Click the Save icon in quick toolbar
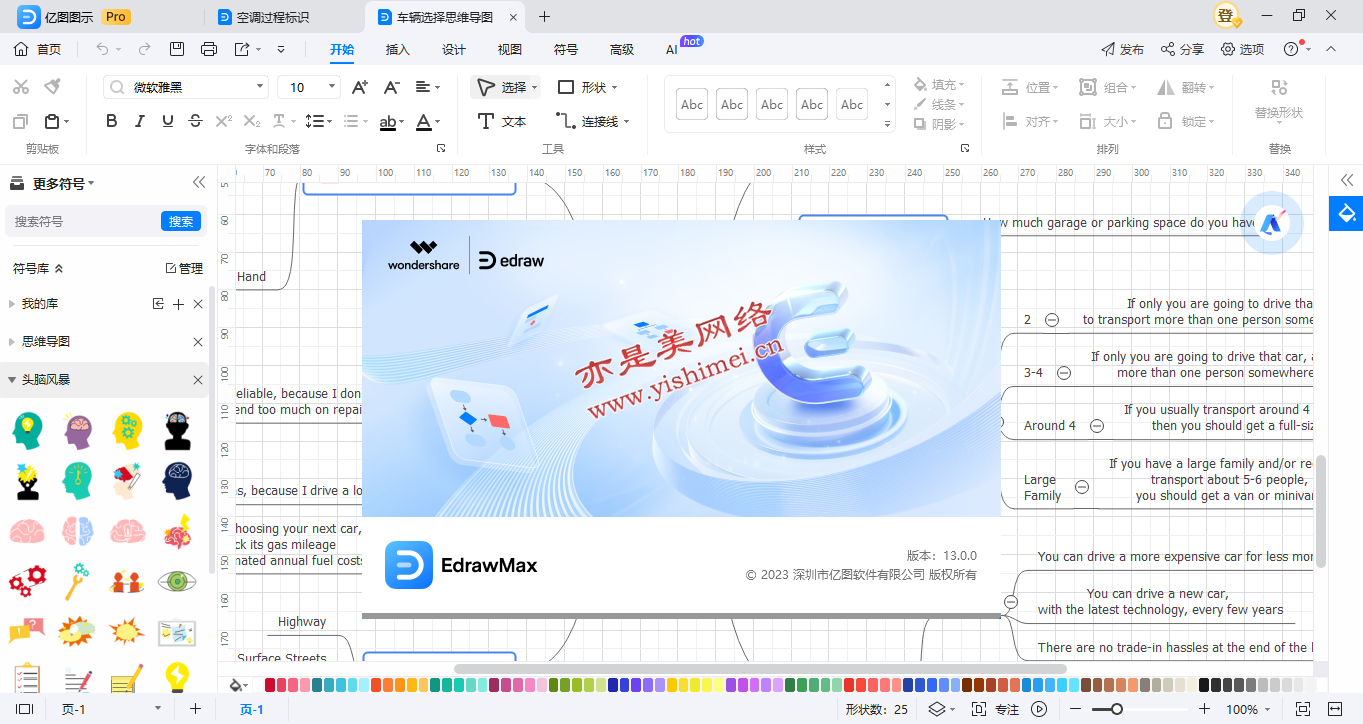Image resolution: width=1363 pixels, height=724 pixels. (x=177, y=49)
